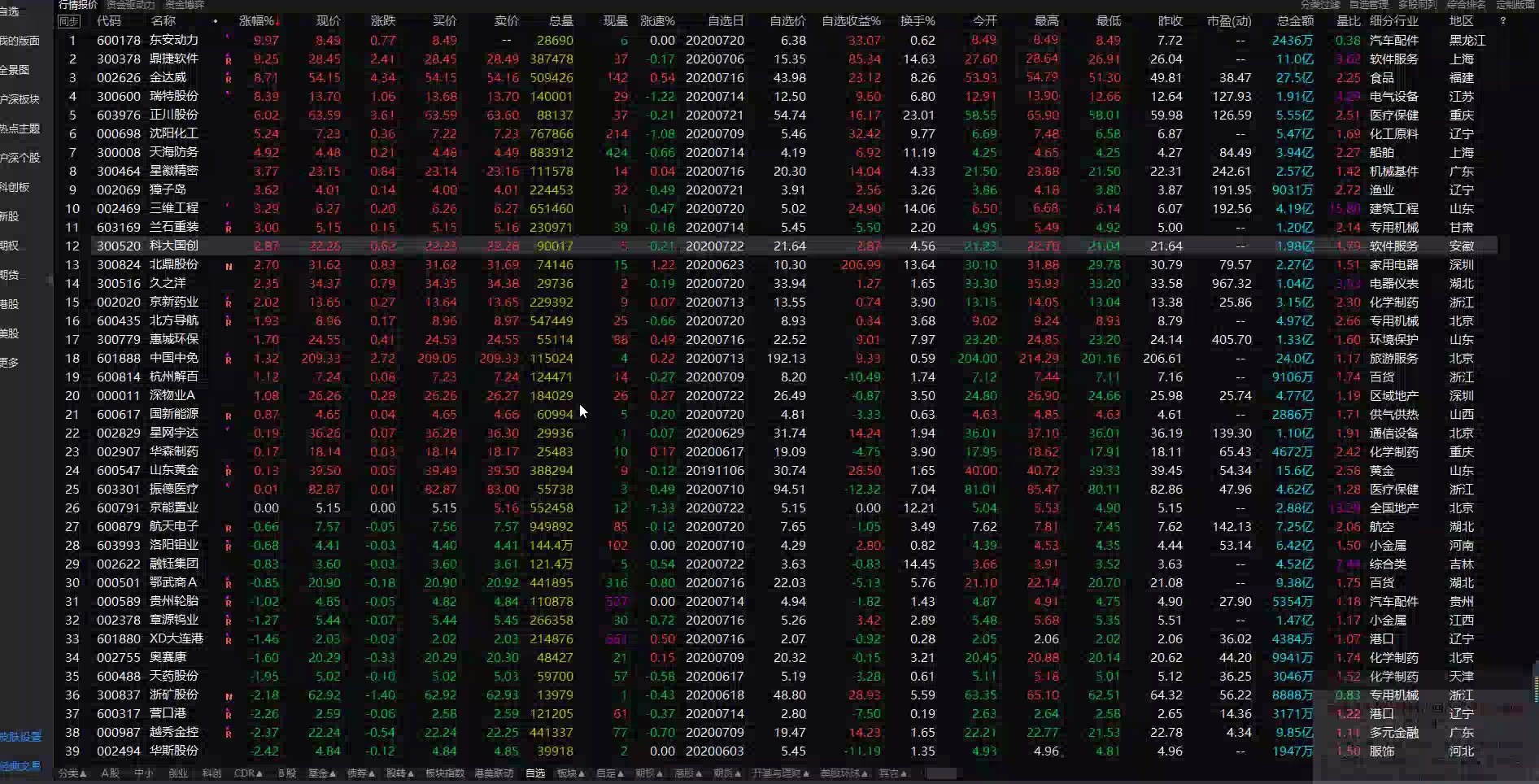This screenshot has height=784, width=1539.
Task: Click the 软件服务 industry cell of 鼎捷软件
Action: click(x=1394, y=59)
